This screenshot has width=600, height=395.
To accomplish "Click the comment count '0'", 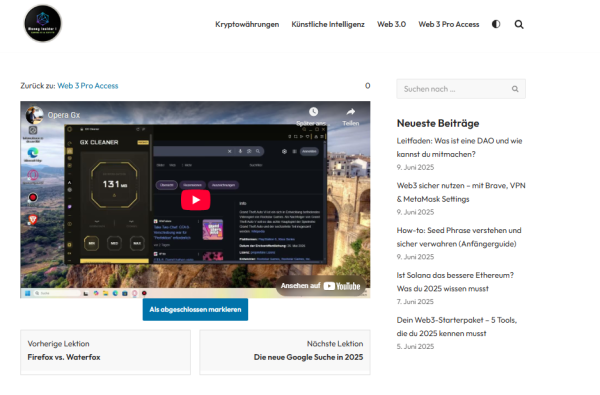I will coord(367,86).
